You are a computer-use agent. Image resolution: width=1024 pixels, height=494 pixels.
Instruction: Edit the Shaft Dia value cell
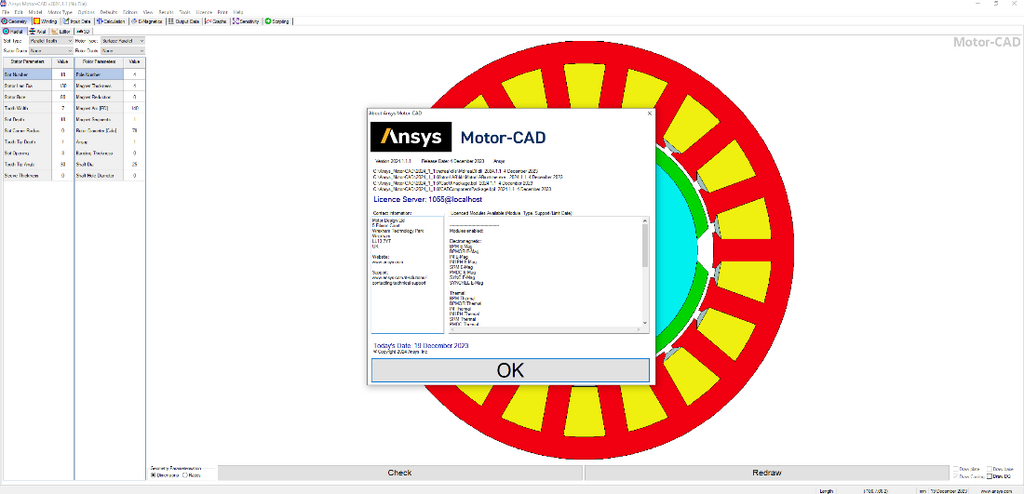134,164
